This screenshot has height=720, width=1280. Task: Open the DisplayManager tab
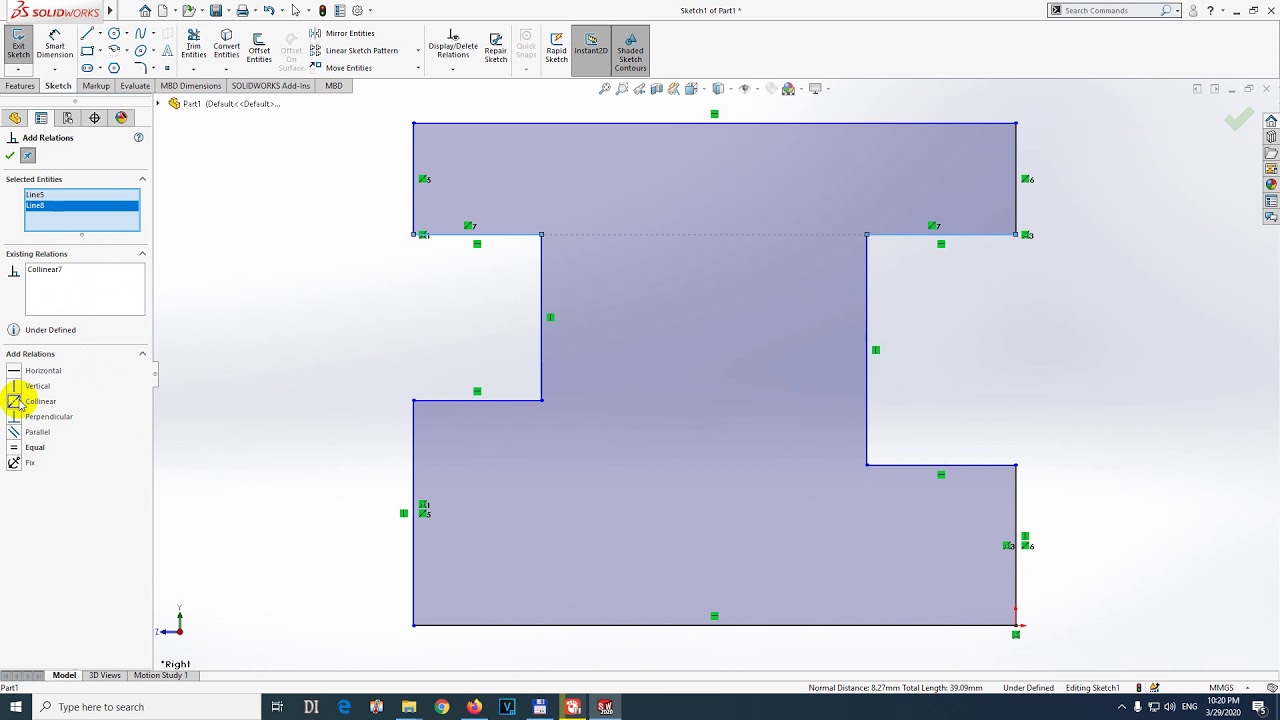point(122,118)
